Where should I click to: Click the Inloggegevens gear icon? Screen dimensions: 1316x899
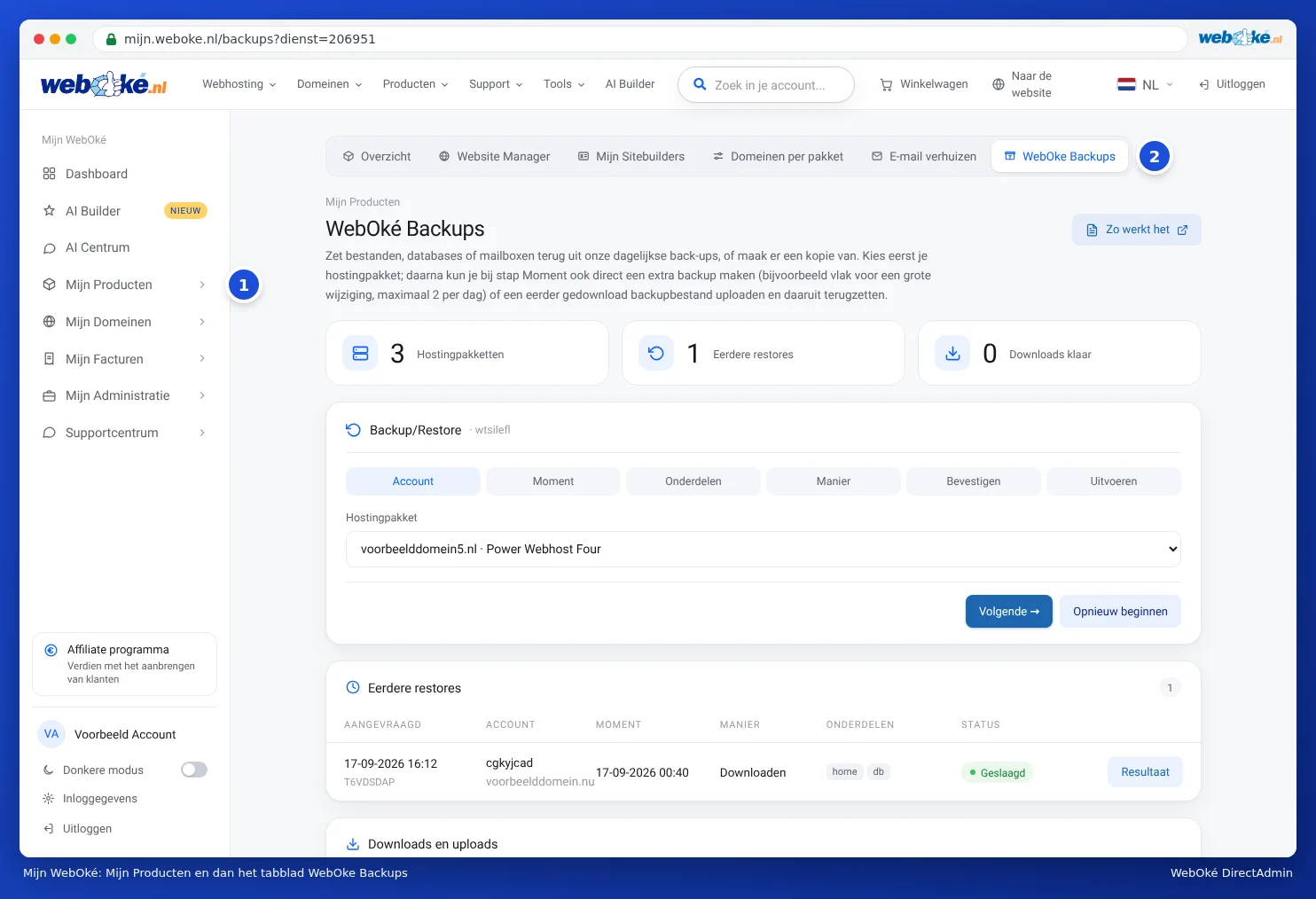[x=49, y=799]
